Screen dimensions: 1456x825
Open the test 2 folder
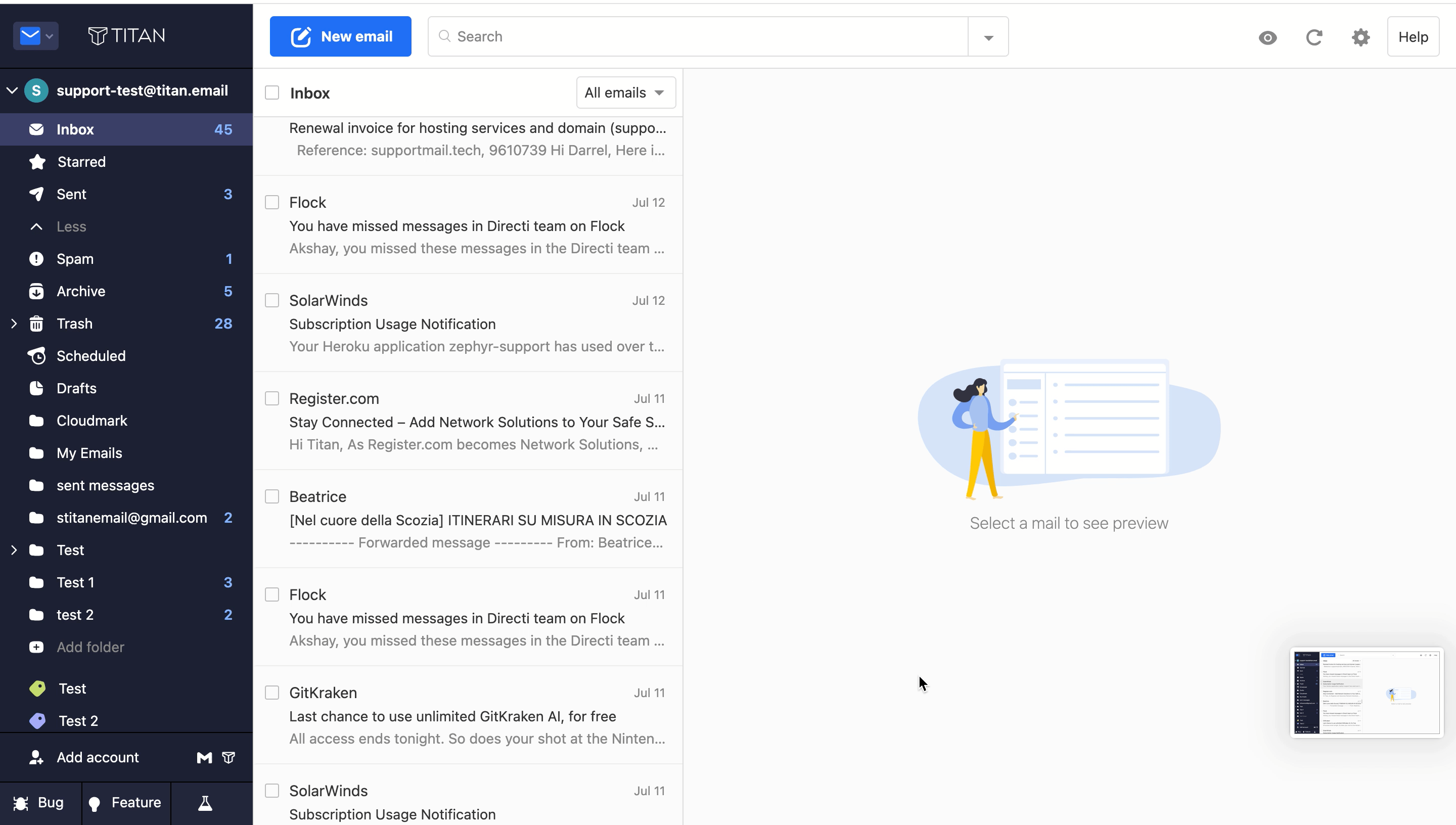pyautogui.click(x=126, y=614)
